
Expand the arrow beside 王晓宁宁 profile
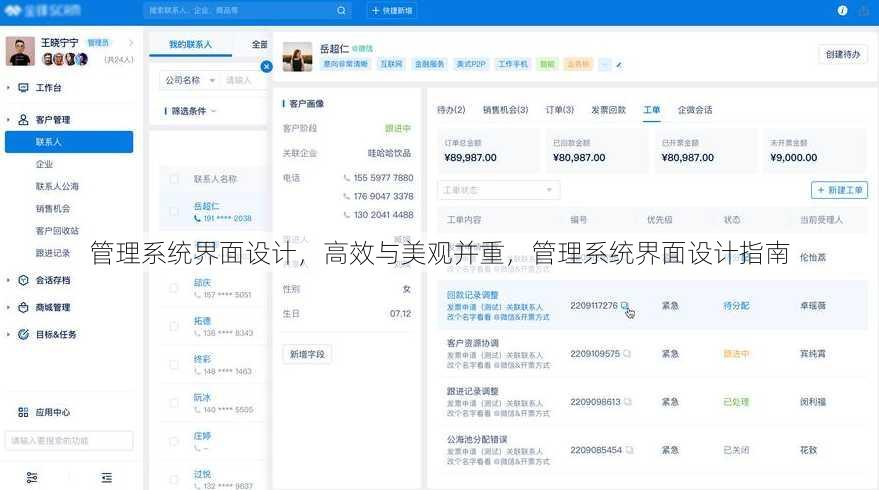[131, 43]
